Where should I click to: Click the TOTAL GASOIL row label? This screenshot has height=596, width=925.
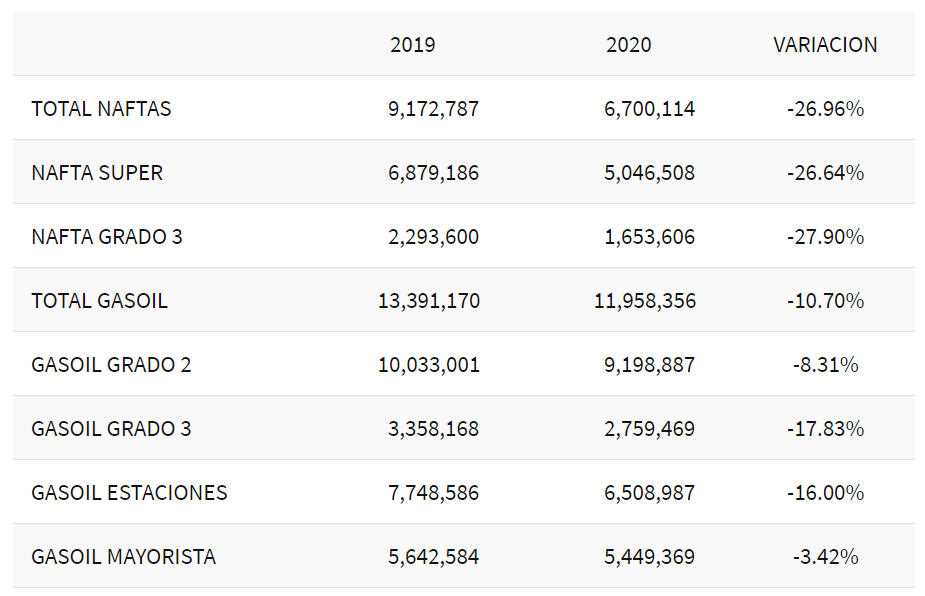99,301
